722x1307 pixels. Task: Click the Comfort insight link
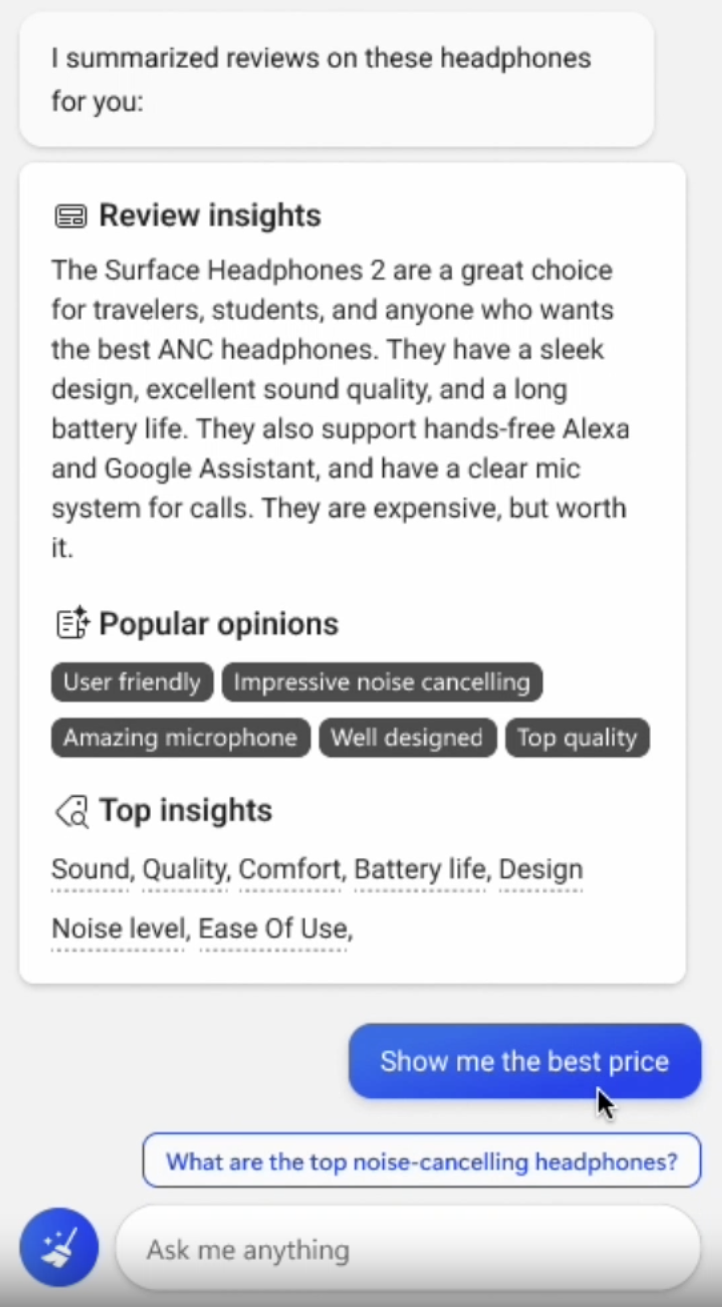point(291,870)
